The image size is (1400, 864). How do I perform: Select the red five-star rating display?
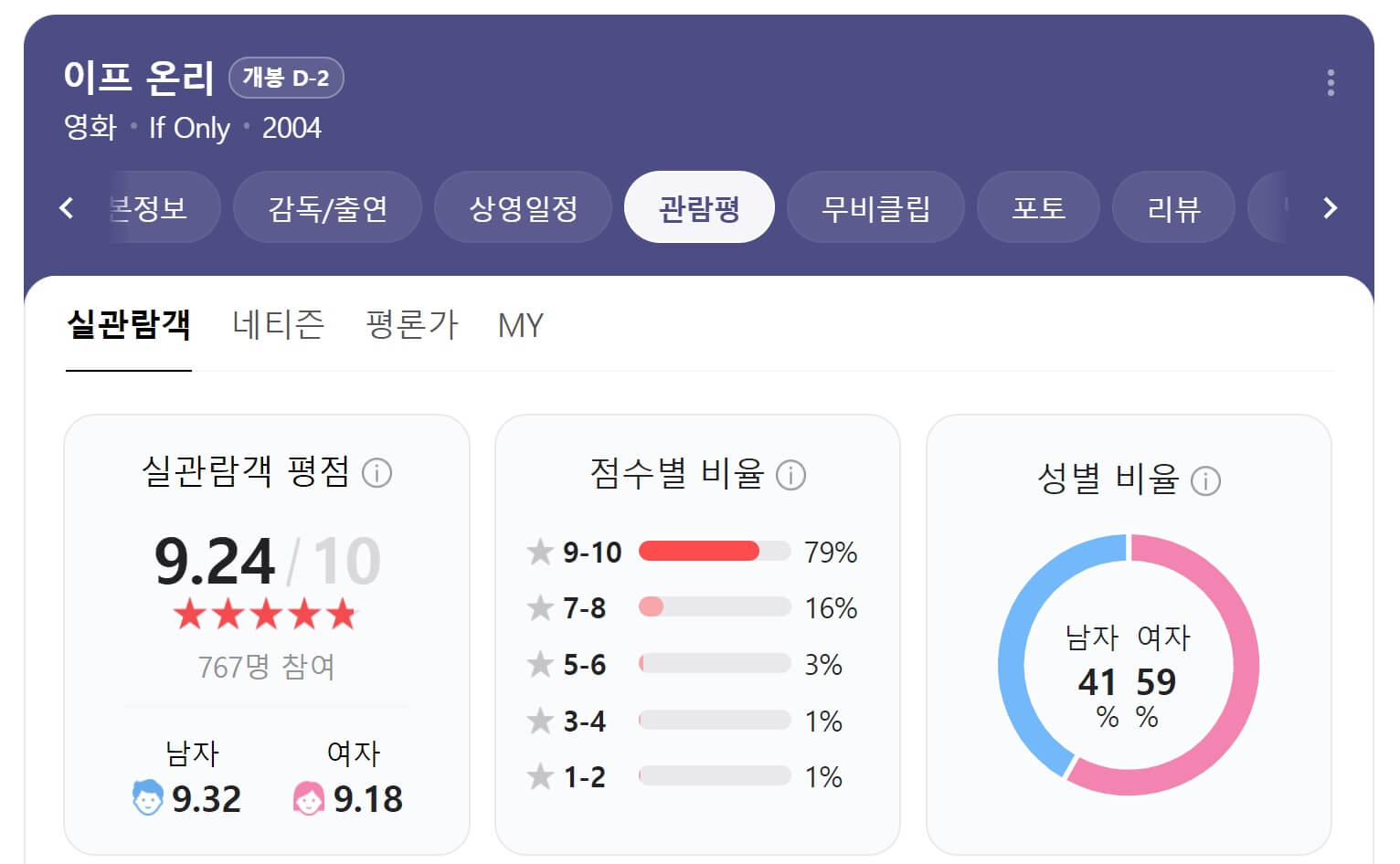265,614
